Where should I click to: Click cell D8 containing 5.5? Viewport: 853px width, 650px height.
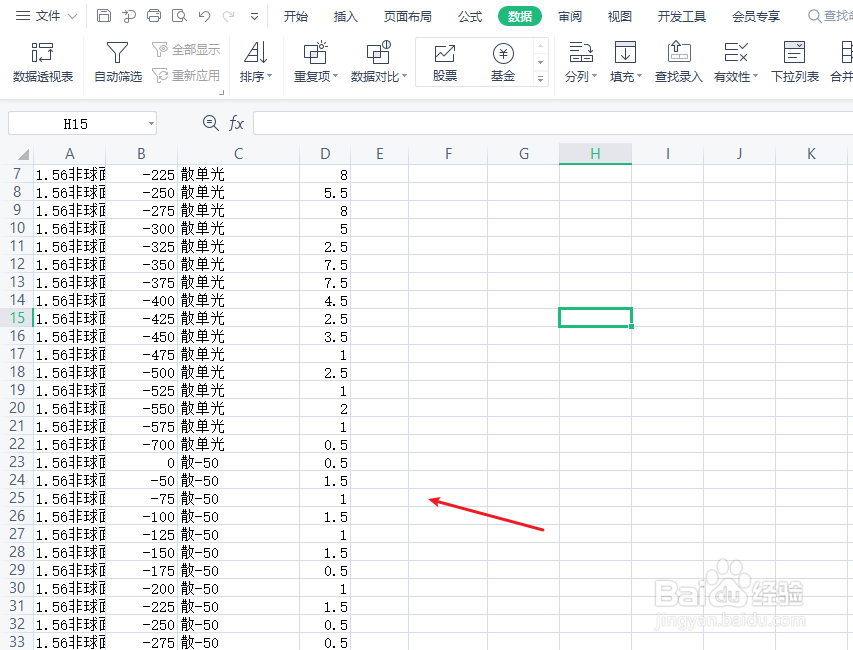click(325, 192)
